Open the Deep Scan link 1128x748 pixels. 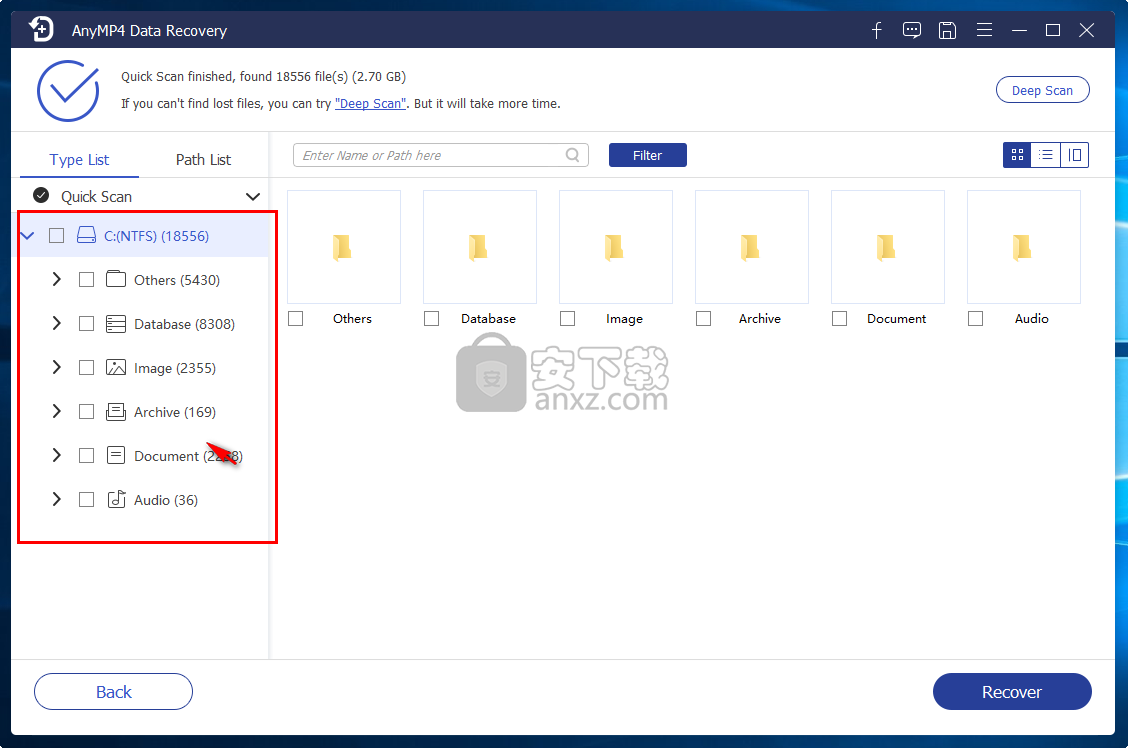370,103
